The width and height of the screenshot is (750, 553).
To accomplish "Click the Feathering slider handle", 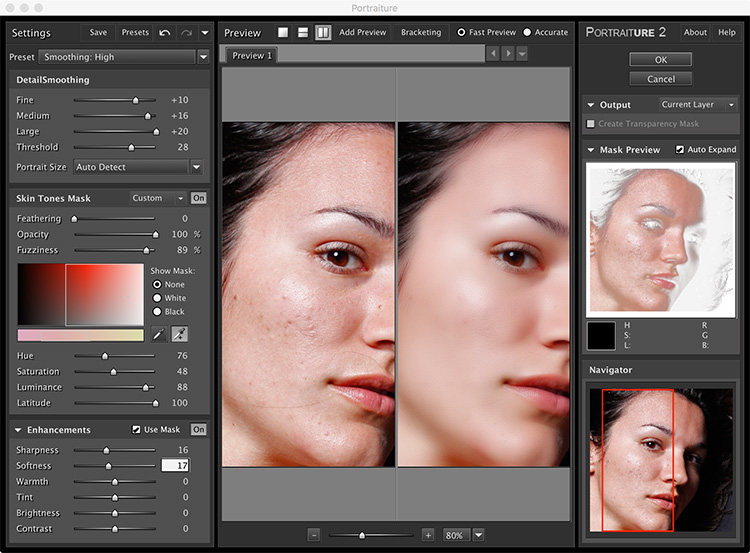I will point(74,219).
